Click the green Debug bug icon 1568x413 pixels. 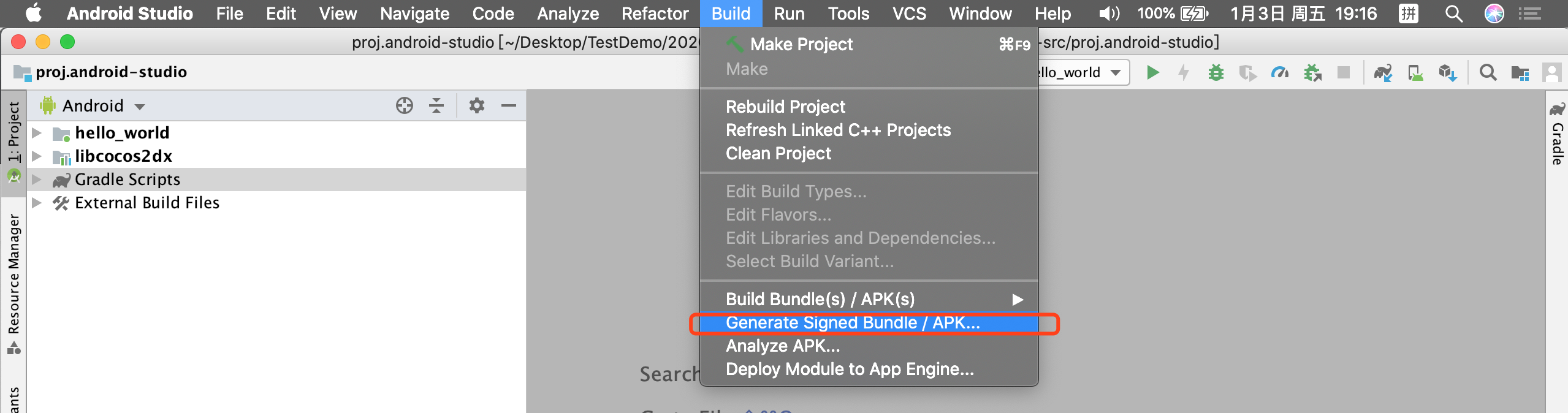[1216, 73]
